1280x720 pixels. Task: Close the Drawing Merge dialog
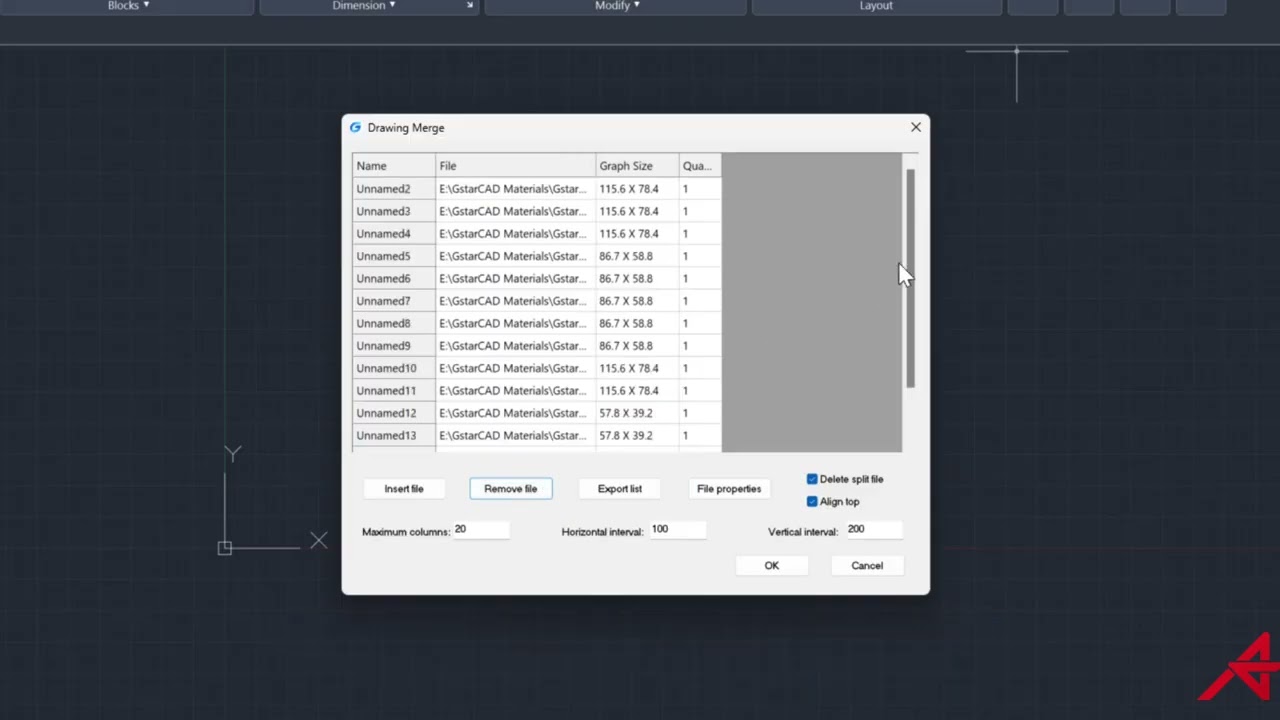(x=916, y=128)
